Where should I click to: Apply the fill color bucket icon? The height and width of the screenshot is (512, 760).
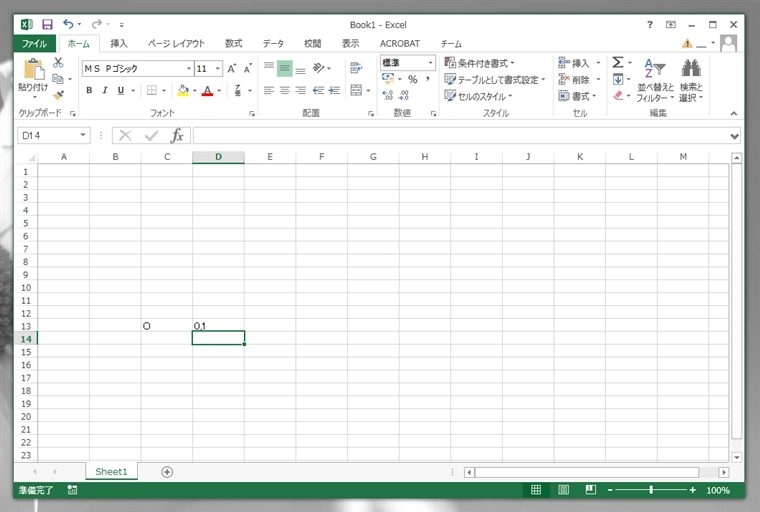click(183, 90)
